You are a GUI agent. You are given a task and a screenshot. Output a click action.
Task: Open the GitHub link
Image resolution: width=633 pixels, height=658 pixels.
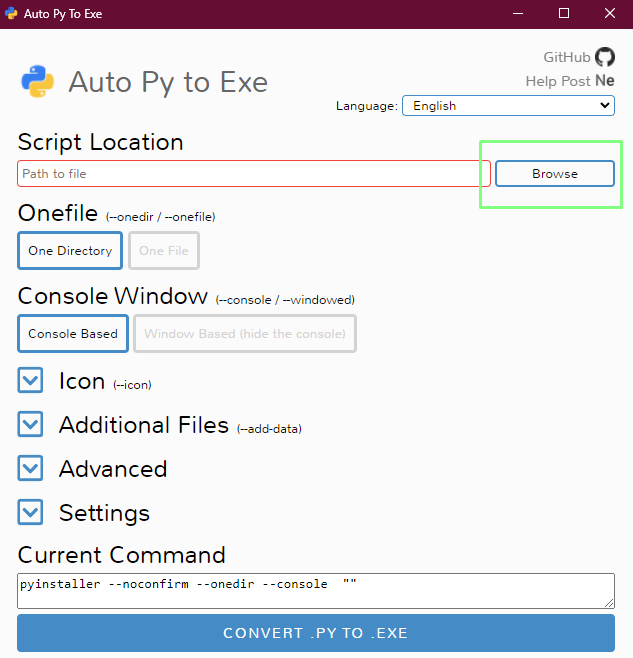[567, 57]
